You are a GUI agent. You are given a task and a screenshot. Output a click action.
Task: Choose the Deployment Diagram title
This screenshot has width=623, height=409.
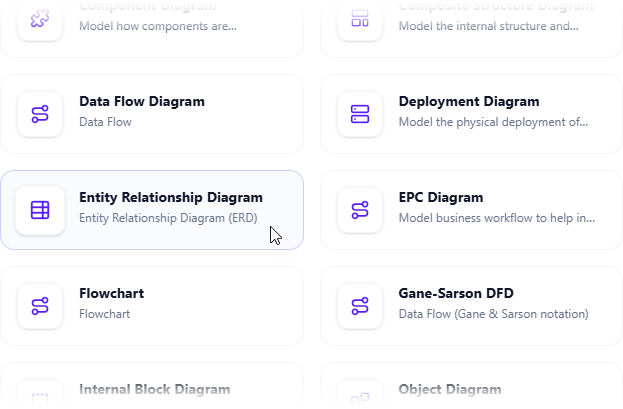coord(469,102)
